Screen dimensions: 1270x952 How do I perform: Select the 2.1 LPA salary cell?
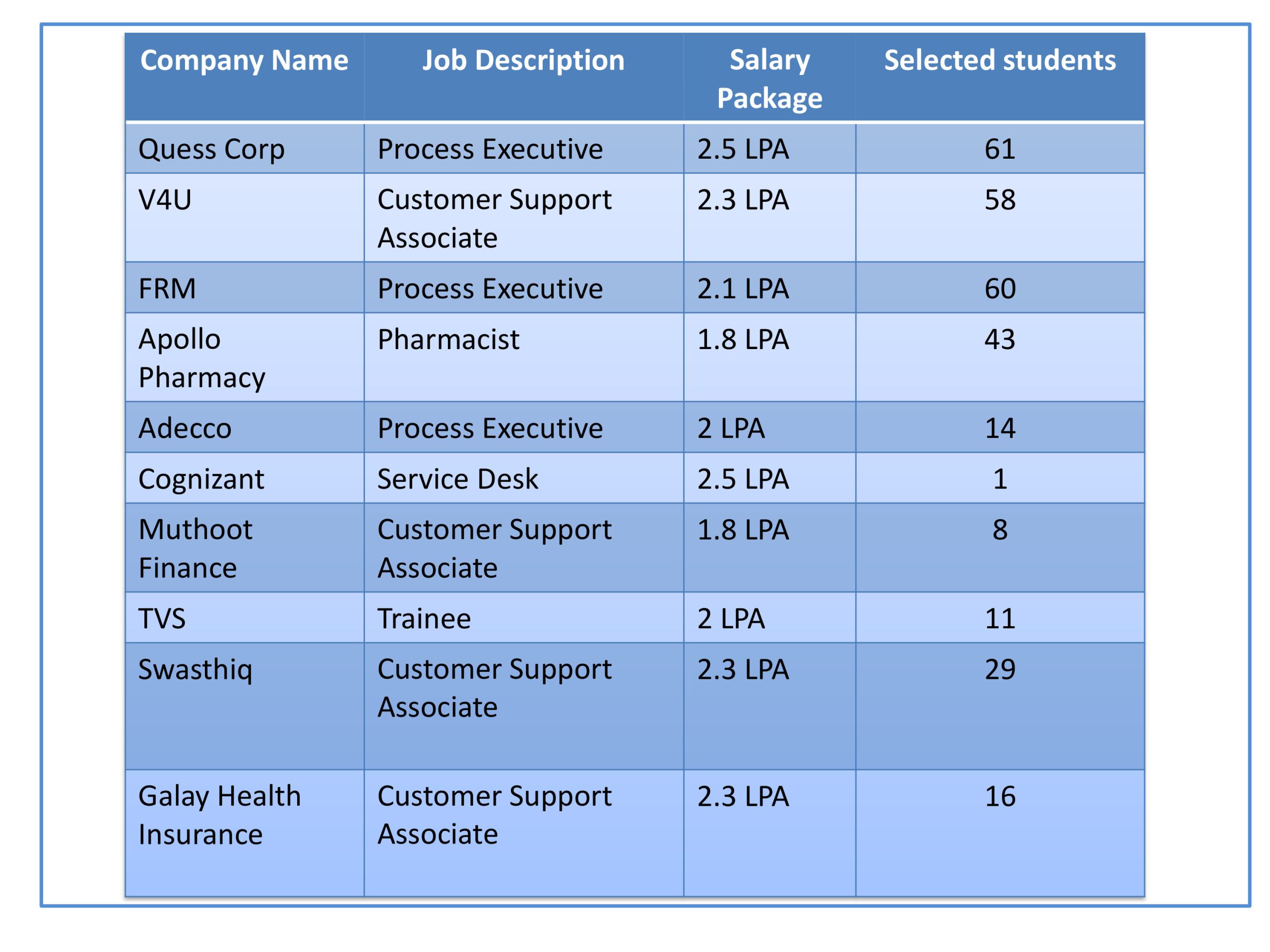pos(743,289)
